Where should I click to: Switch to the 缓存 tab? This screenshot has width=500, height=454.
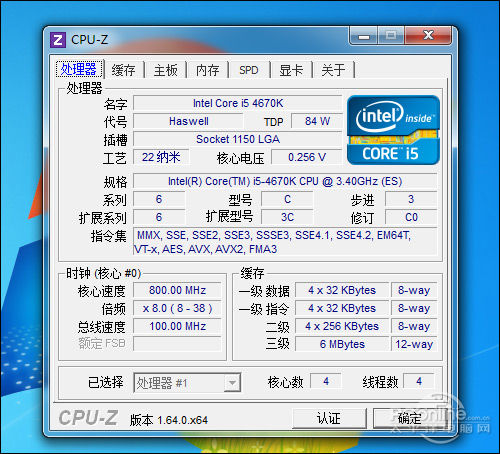124,70
